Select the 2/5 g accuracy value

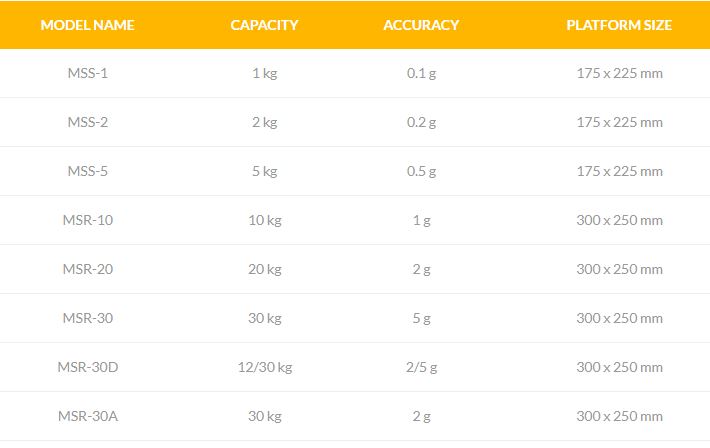tap(421, 367)
